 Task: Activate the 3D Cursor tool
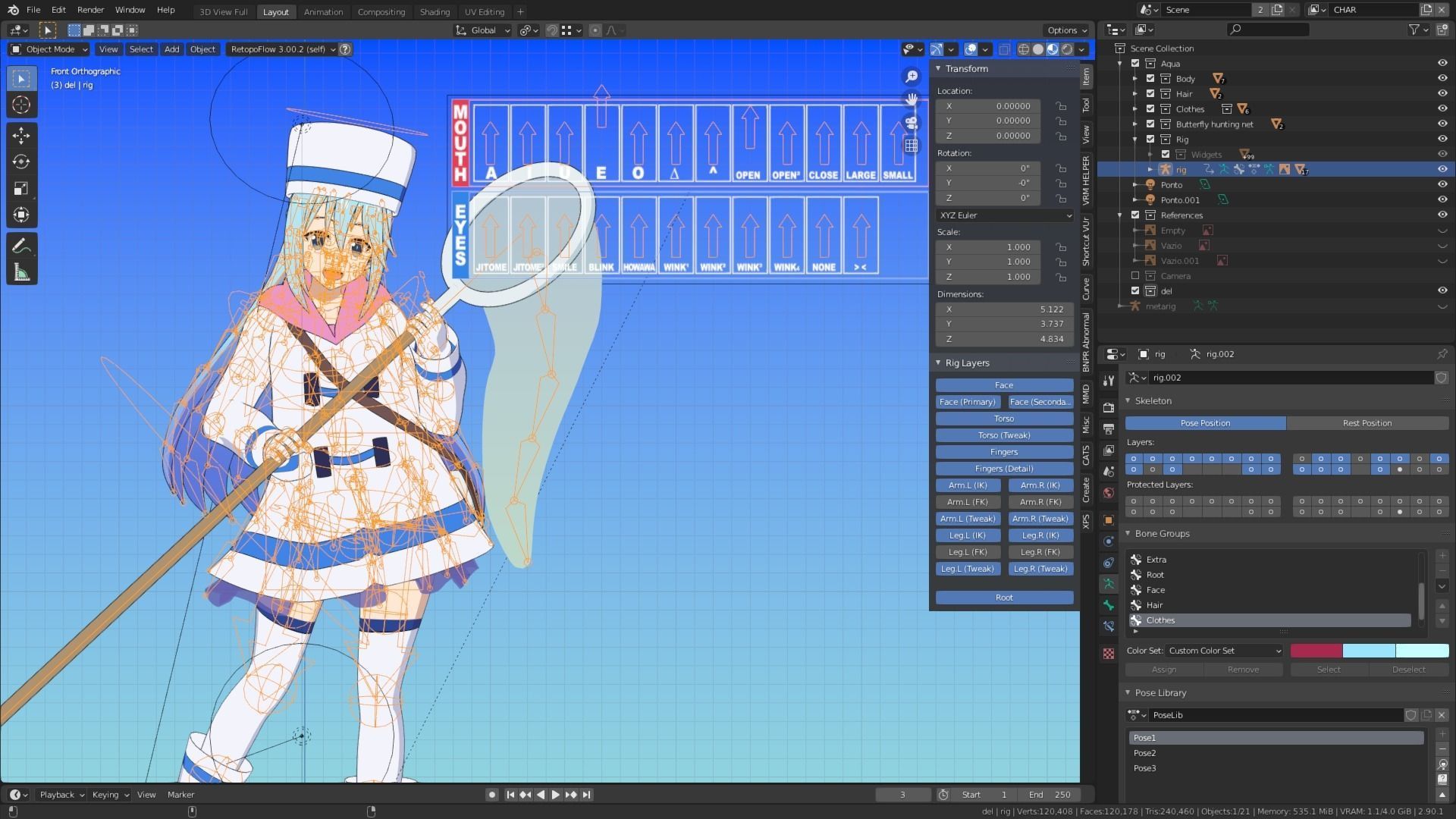coord(21,105)
